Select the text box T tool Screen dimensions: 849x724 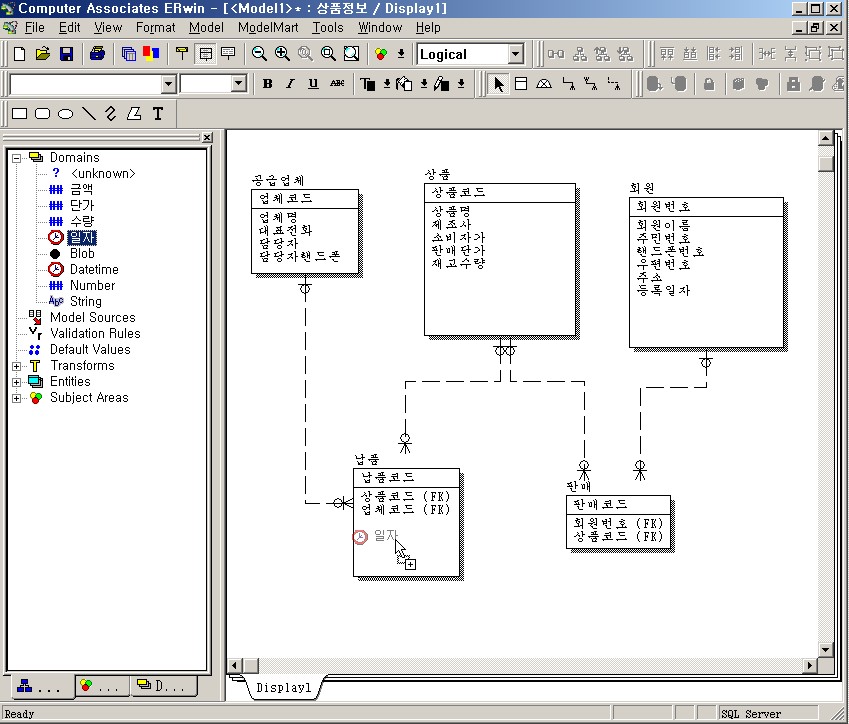click(x=158, y=114)
